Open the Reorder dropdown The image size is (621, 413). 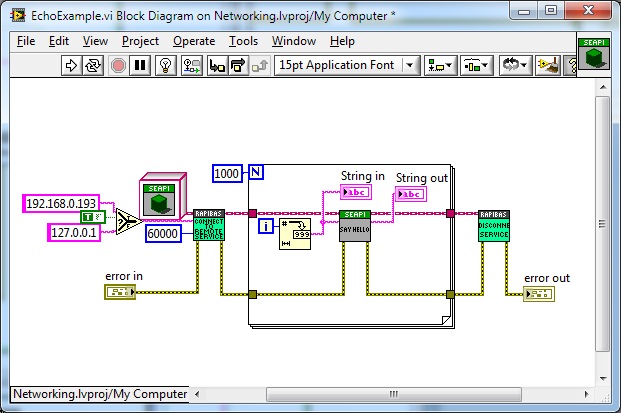tap(515, 65)
